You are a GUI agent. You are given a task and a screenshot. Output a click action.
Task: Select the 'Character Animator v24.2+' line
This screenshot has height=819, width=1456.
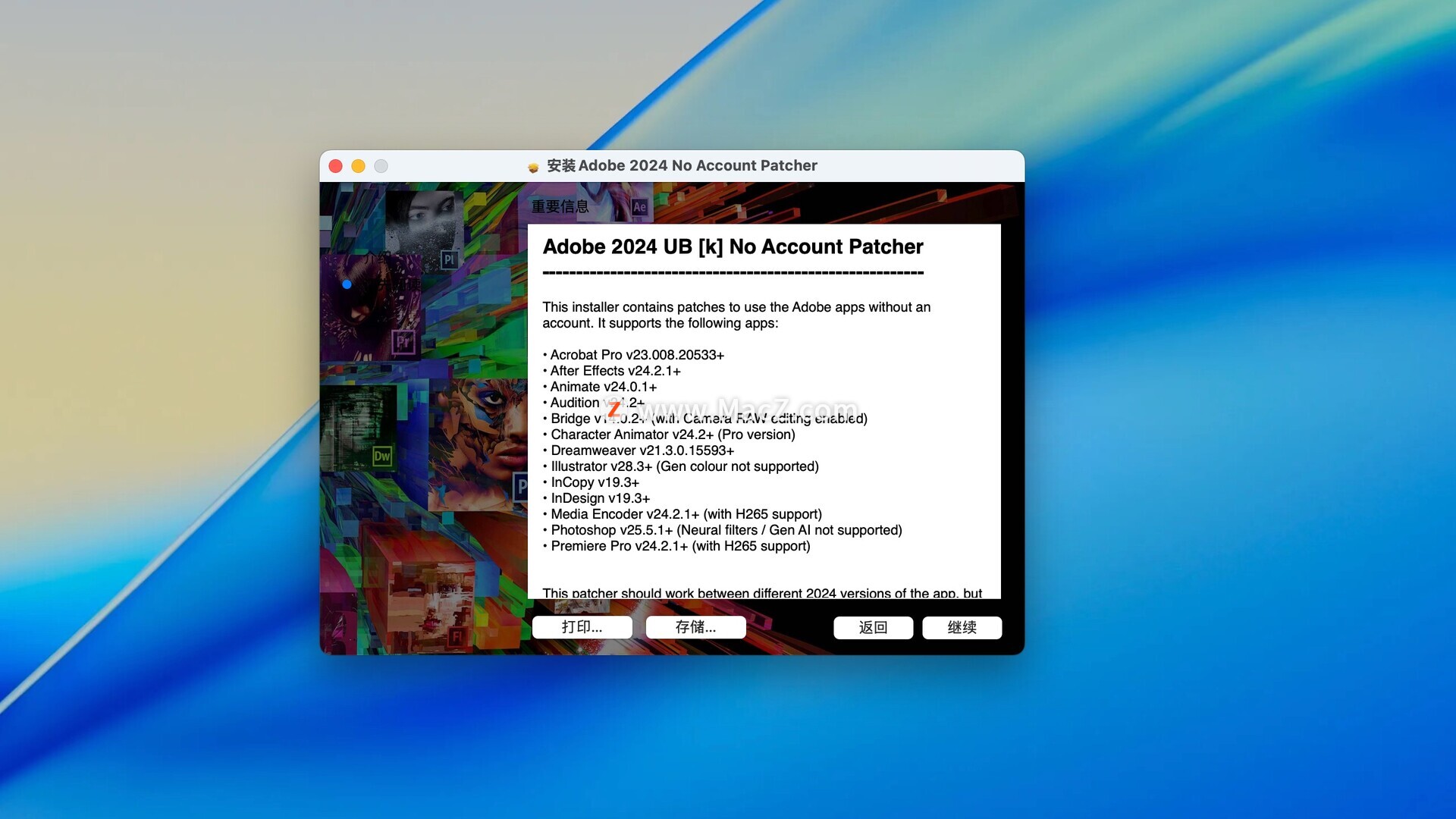tap(670, 435)
